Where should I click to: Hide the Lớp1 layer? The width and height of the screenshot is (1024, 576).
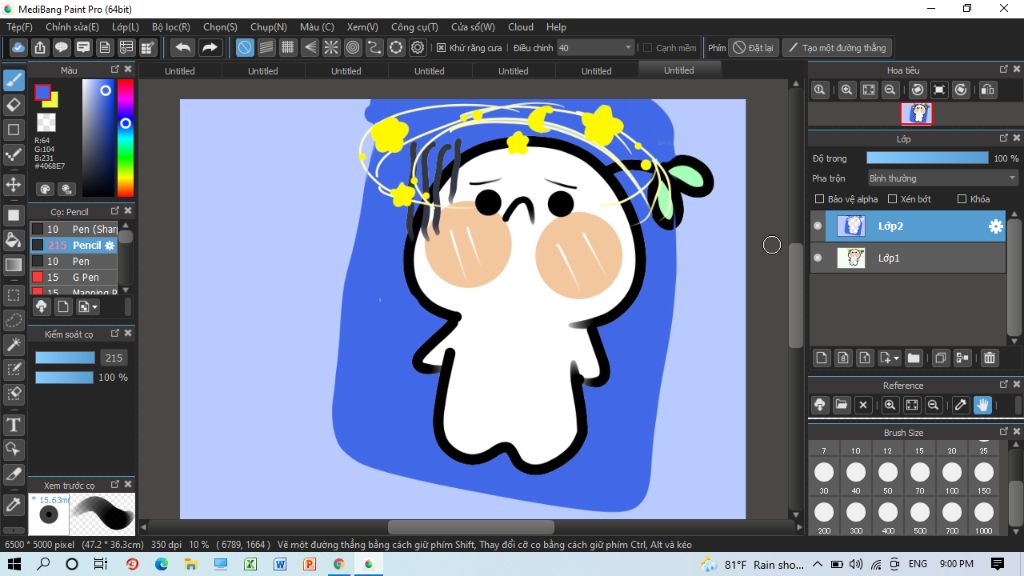click(x=818, y=258)
